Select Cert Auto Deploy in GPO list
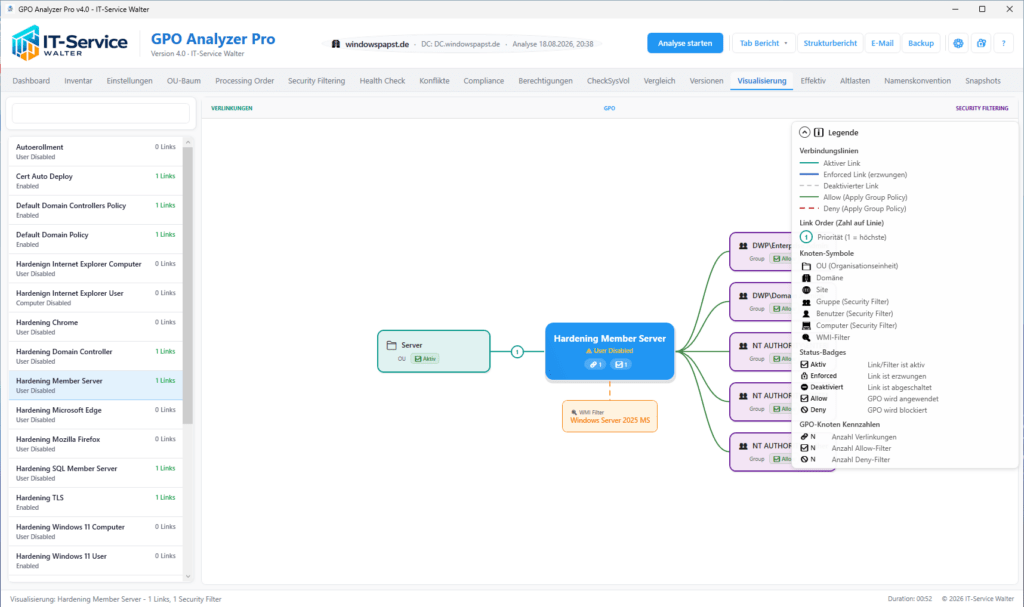Image resolution: width=1024 pixels, height=607 pixels. click(x=95, y=180)
